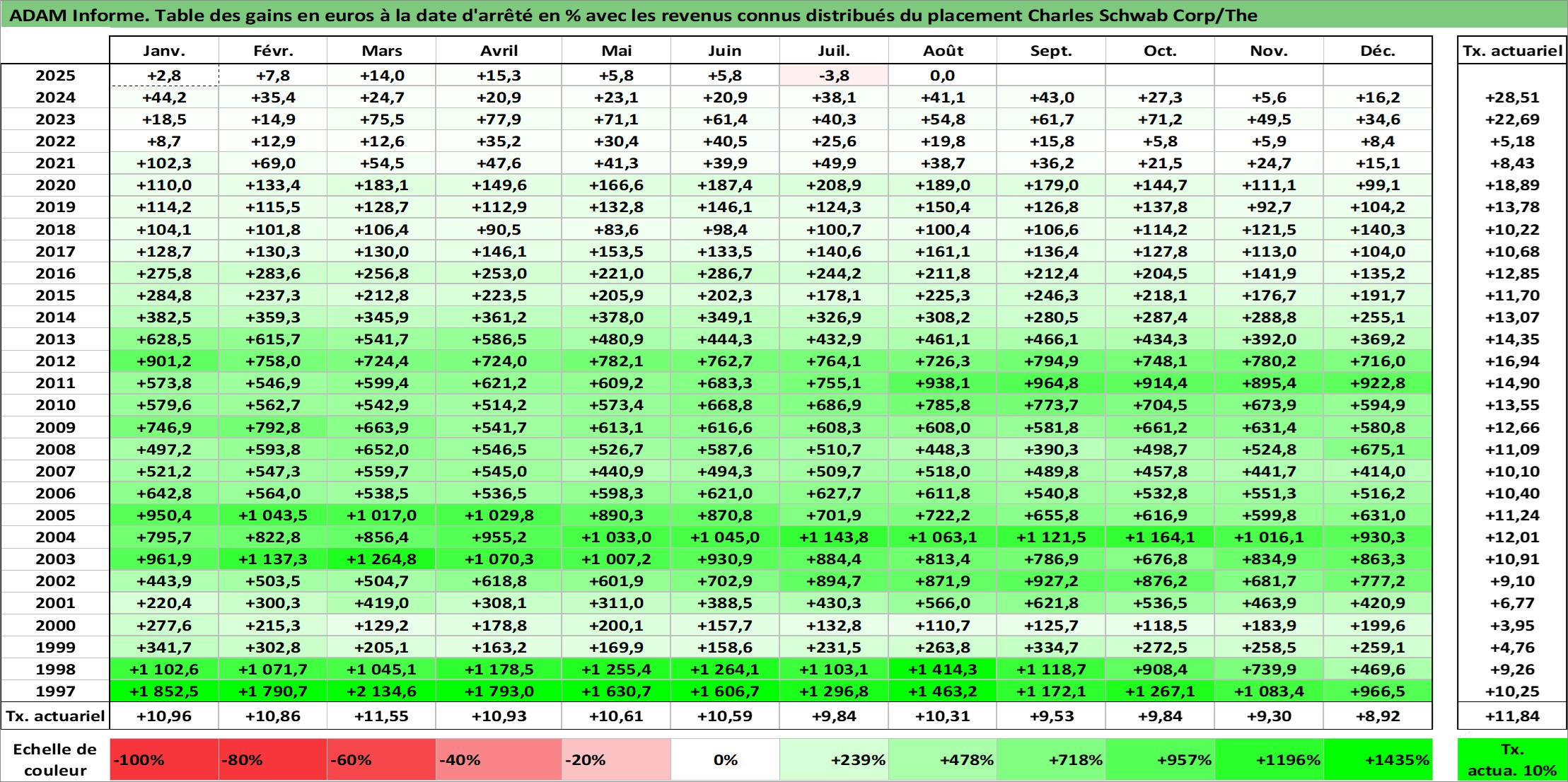This screenshot has width=1568, height=782.
Task: Select the +964,8 cell in 2011
Action: pos(1052,383)
